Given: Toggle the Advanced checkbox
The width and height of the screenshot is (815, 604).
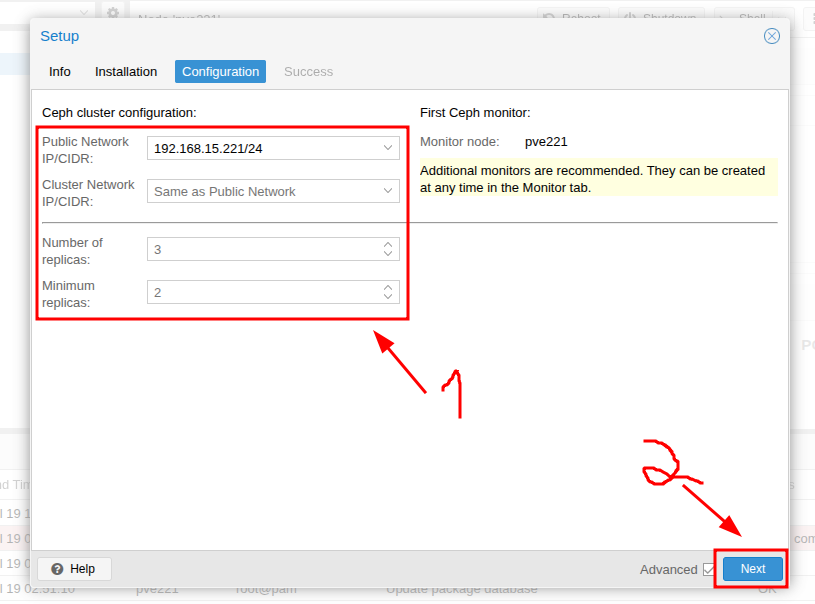Looking at the screenshot, I should 708,570.
